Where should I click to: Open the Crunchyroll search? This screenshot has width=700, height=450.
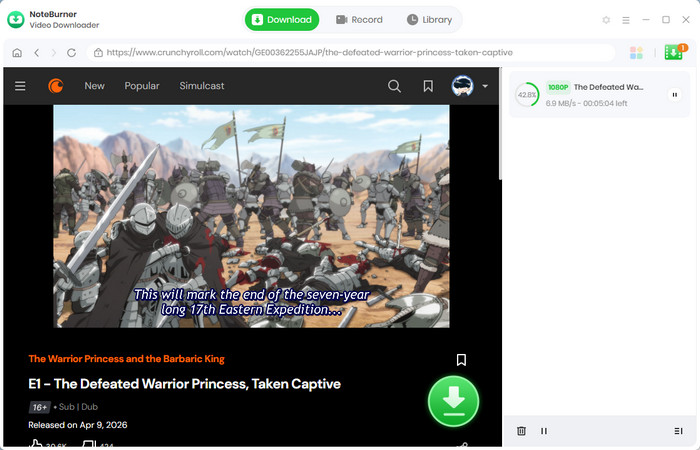click(394, 86)
